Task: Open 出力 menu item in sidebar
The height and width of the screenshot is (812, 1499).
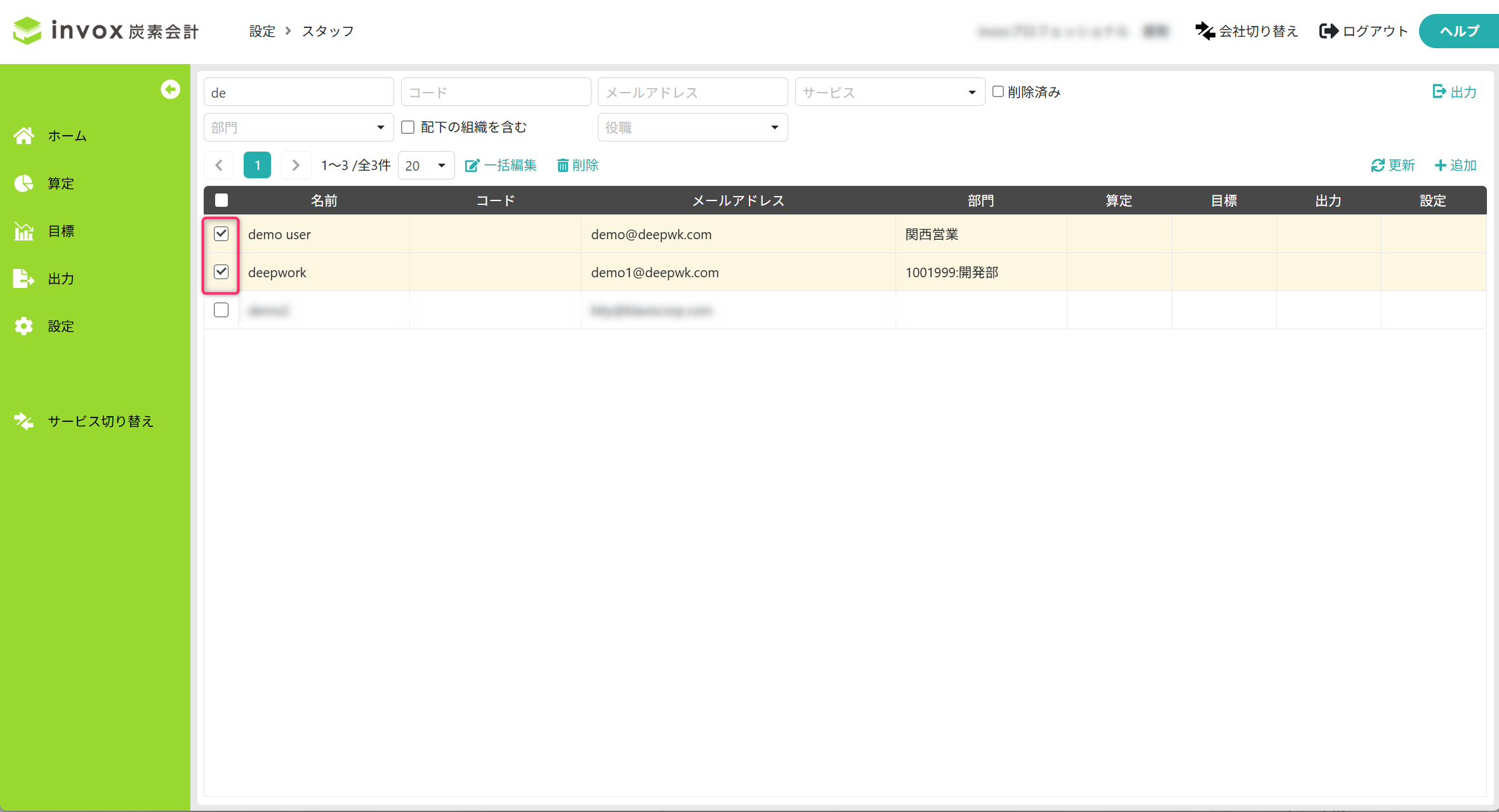Action: (x=61, y=278)
